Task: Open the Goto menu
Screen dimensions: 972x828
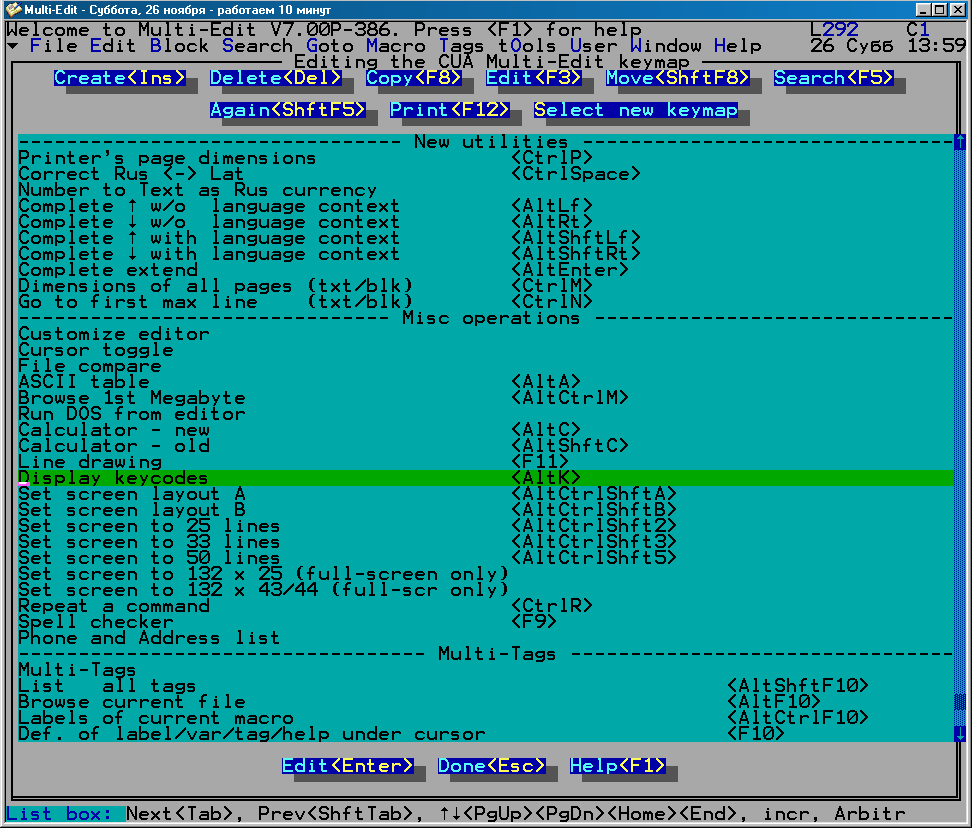Action: pos(330,46)
